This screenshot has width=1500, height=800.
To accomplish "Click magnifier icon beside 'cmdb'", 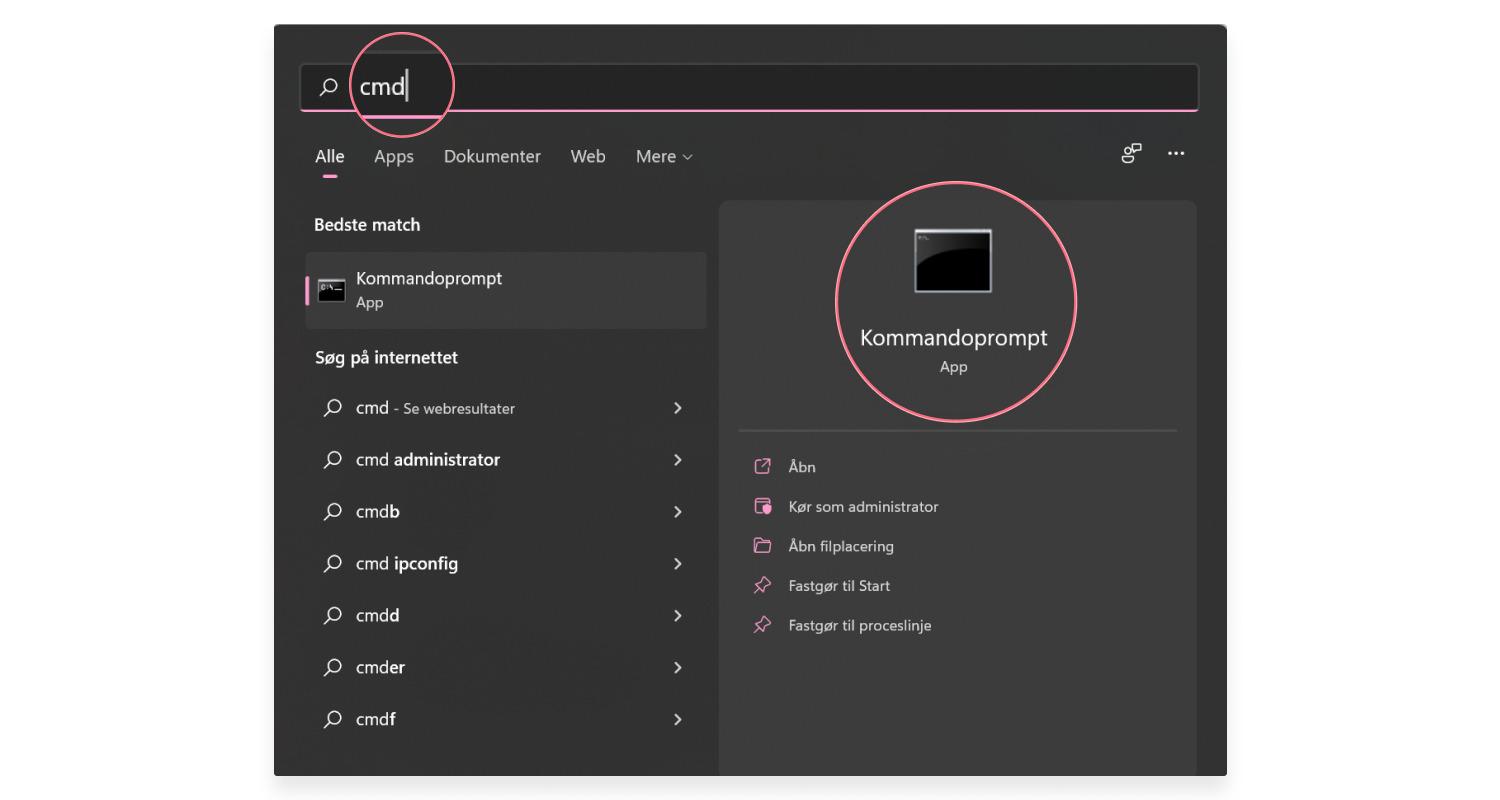I will click(333, 512).
